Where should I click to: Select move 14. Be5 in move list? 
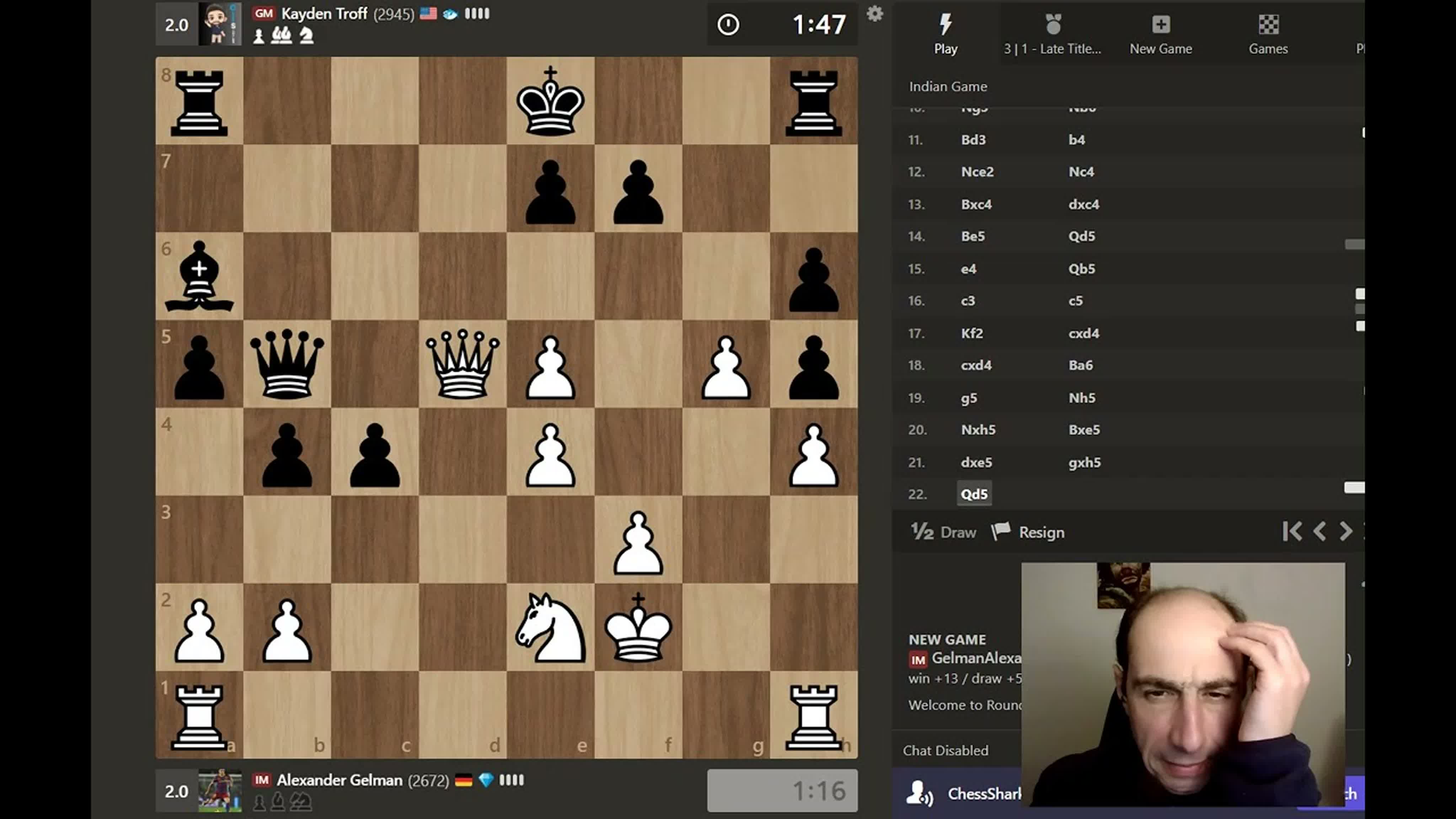[973, 236]
